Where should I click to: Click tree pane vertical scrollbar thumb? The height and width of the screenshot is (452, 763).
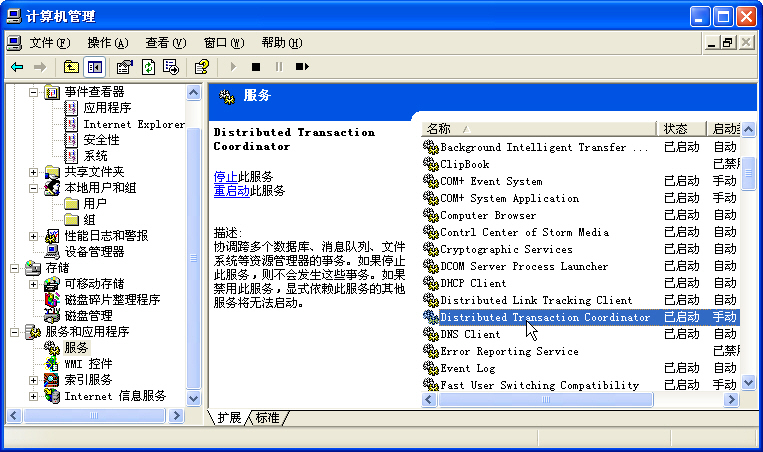193,258
